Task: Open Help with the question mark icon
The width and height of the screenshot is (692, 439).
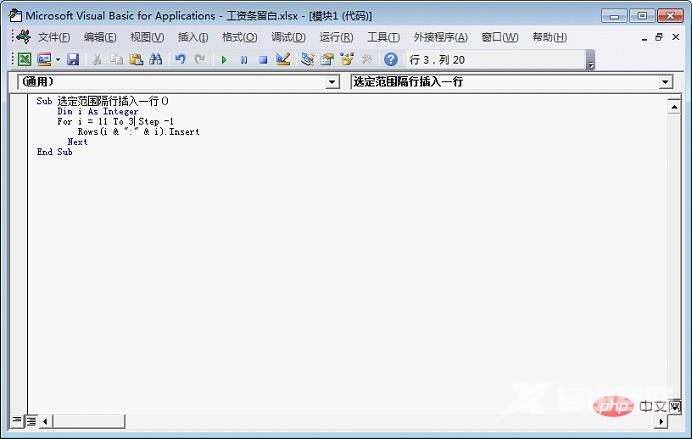Action: pos(390,60)
